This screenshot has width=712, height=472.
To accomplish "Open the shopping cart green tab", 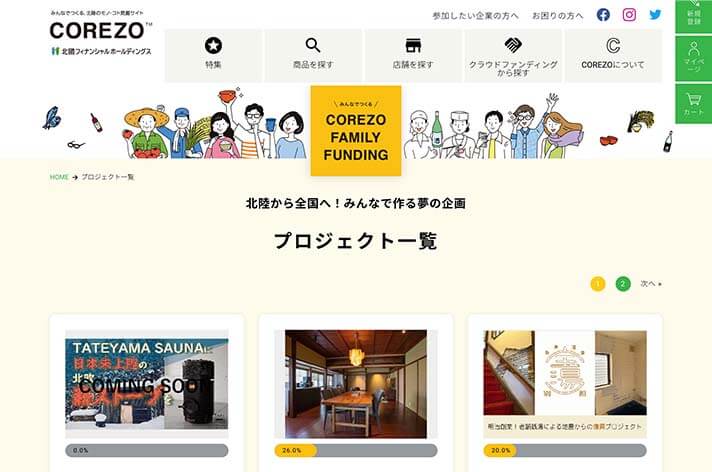I will [x=693, y=104].
